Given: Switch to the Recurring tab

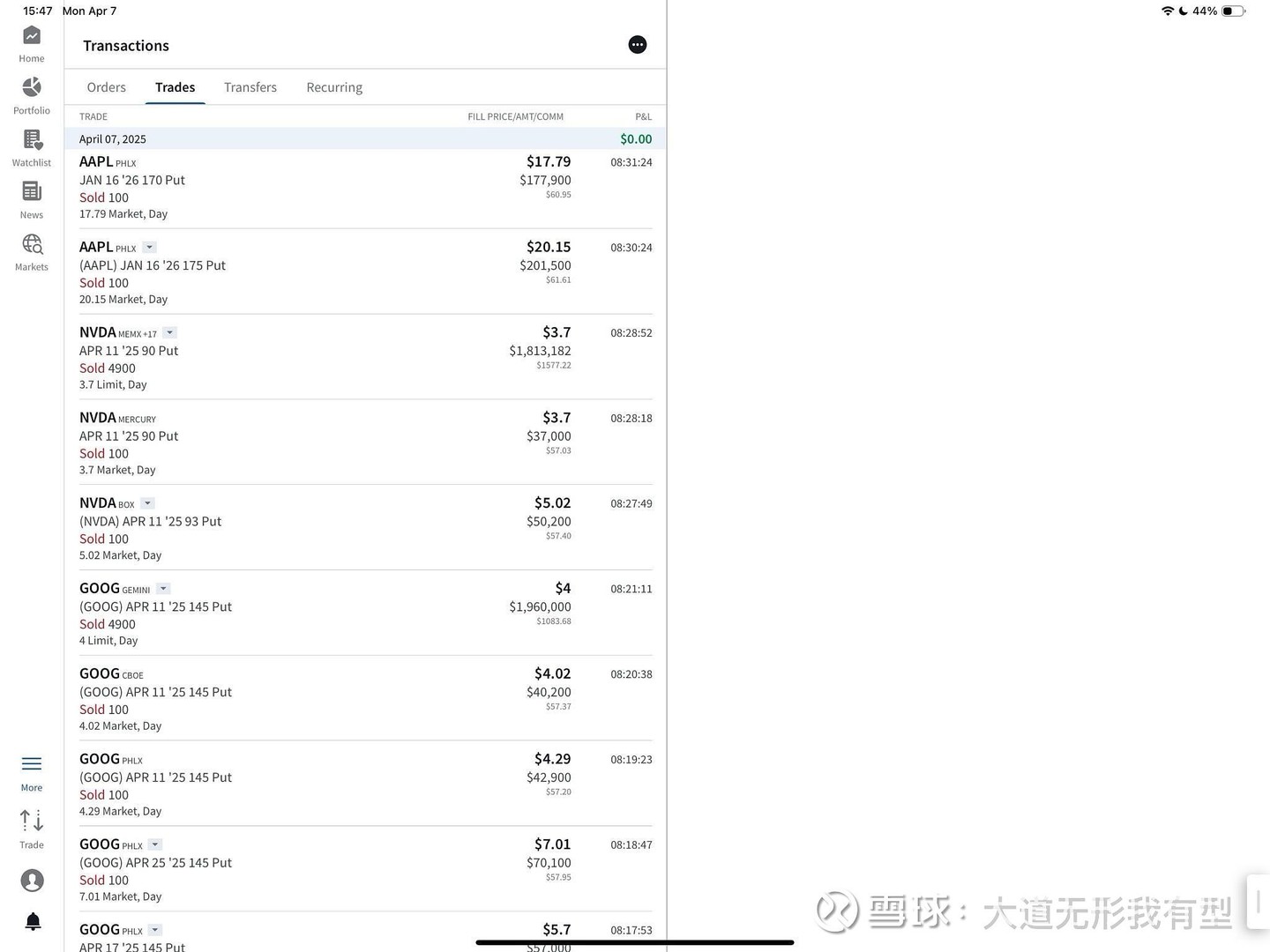Looking at the screenshot, I should click(x=334, y=87).
